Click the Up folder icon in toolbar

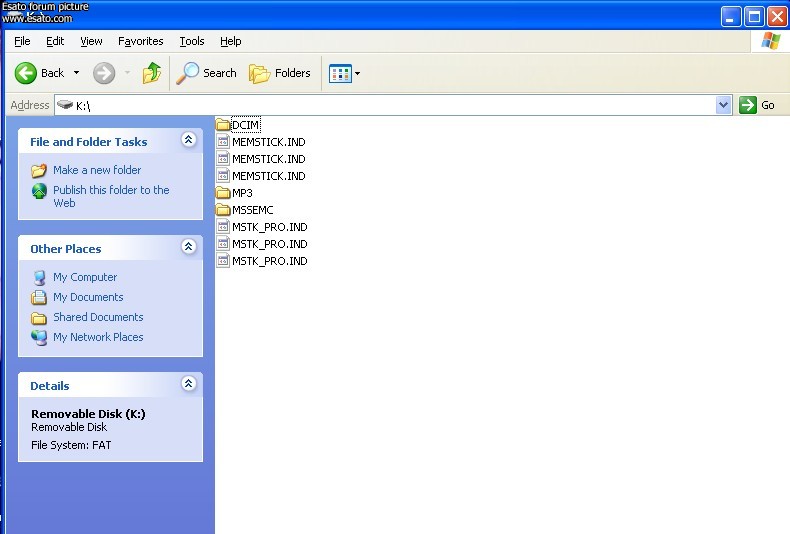tap(152, 73)
